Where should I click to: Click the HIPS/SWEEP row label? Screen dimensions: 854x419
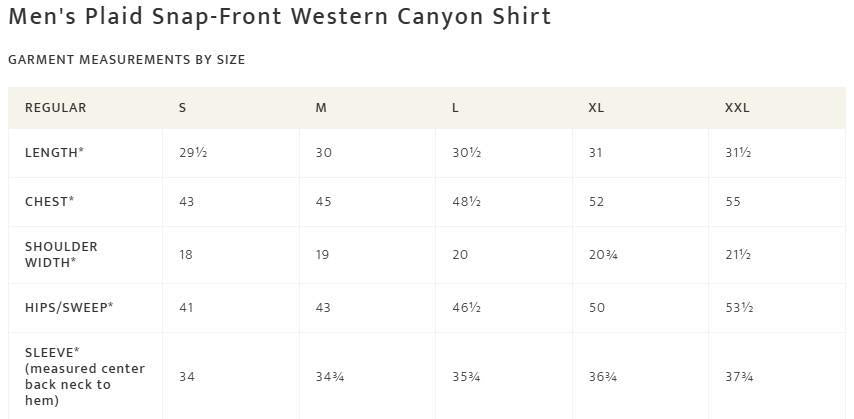pyautogui.click(x=69, y=307)
